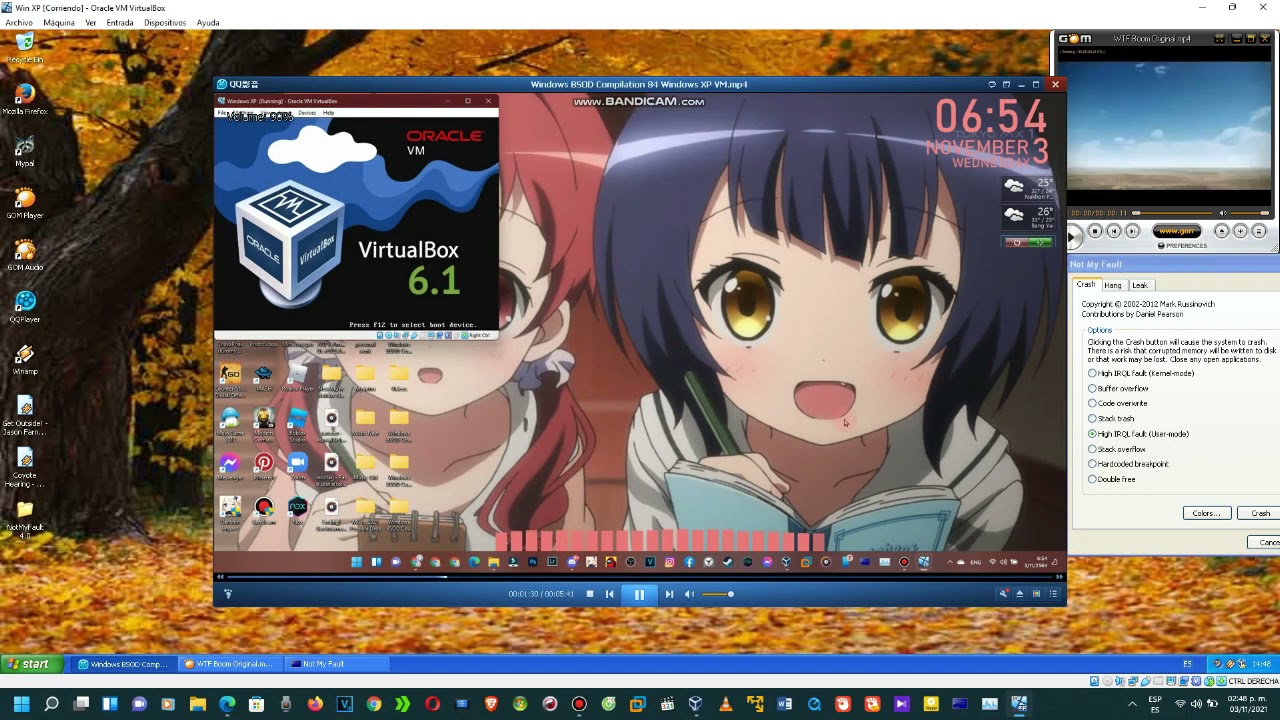1280x720 pixels.
Task: Open the NotMyFault 4.0 desktop folder
Action: pyautogui.click(x=25, y=519)
